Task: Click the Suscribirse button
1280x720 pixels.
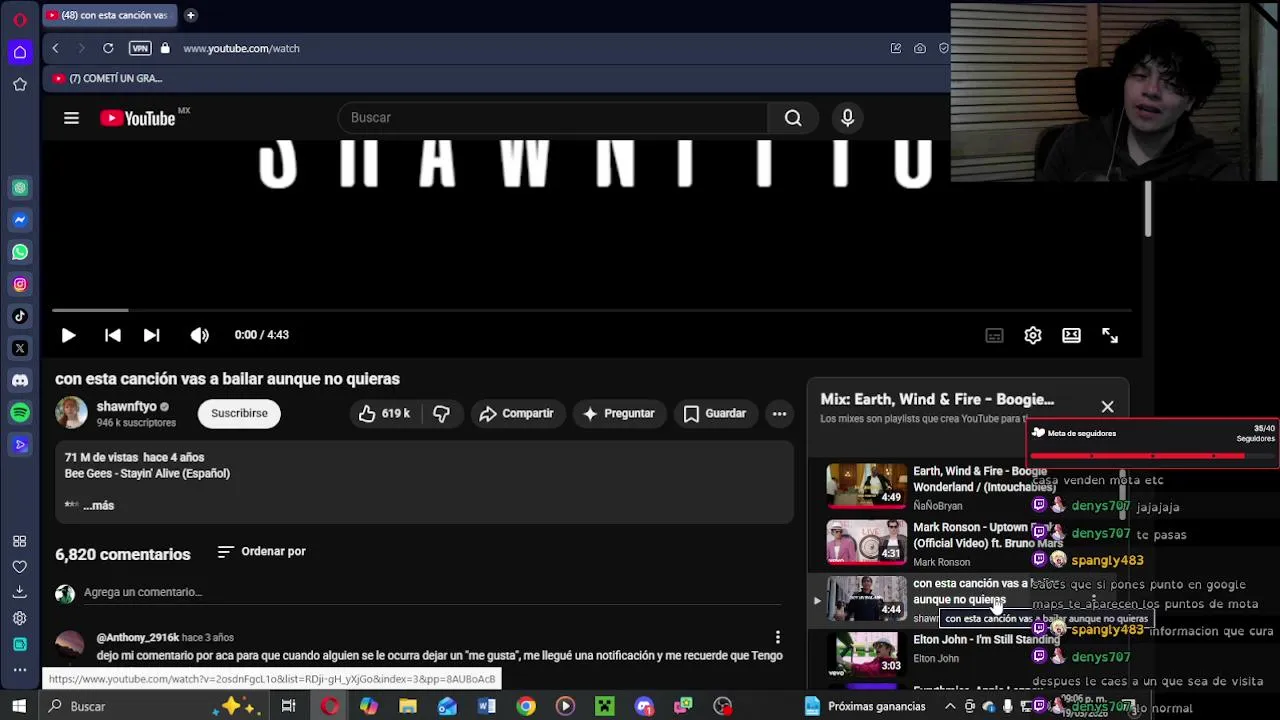Action: tap(239, 413)
